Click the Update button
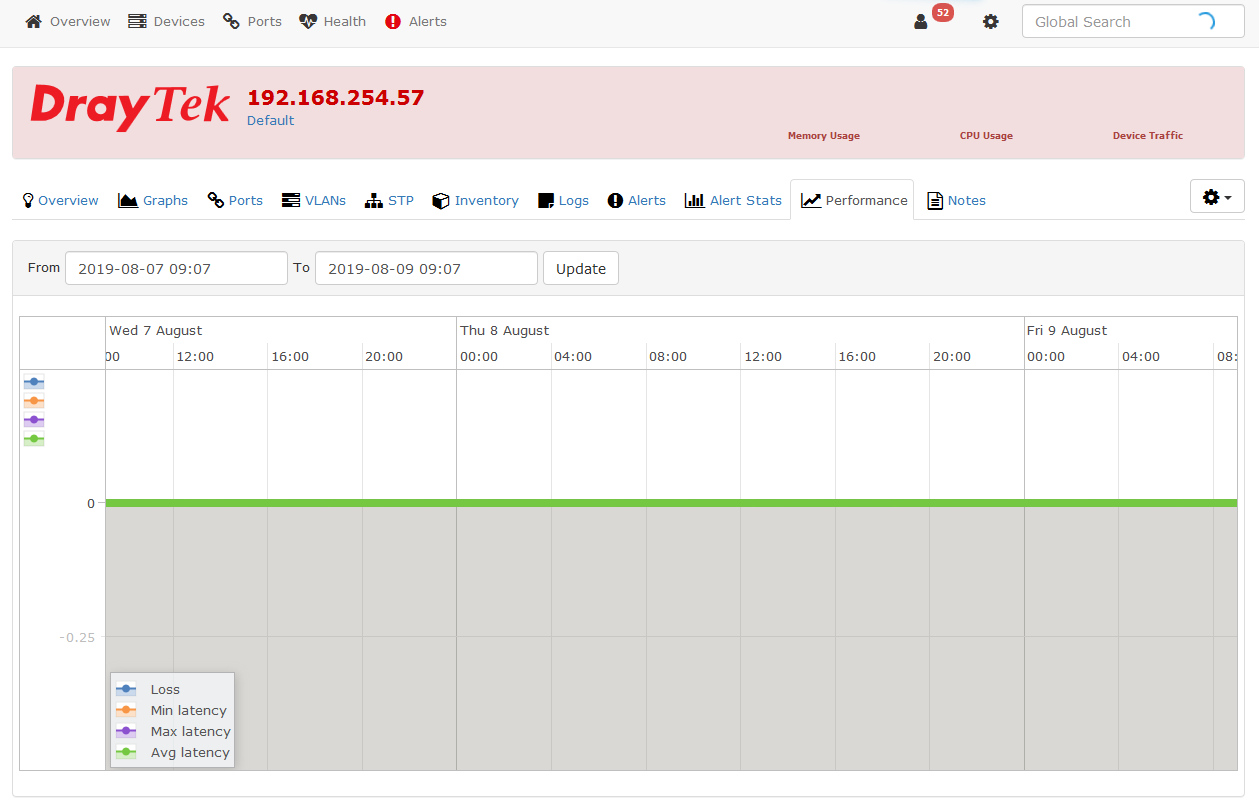The height and width of the screenshot is (809, 1259). pyautogui.click(x=580, y=268)
